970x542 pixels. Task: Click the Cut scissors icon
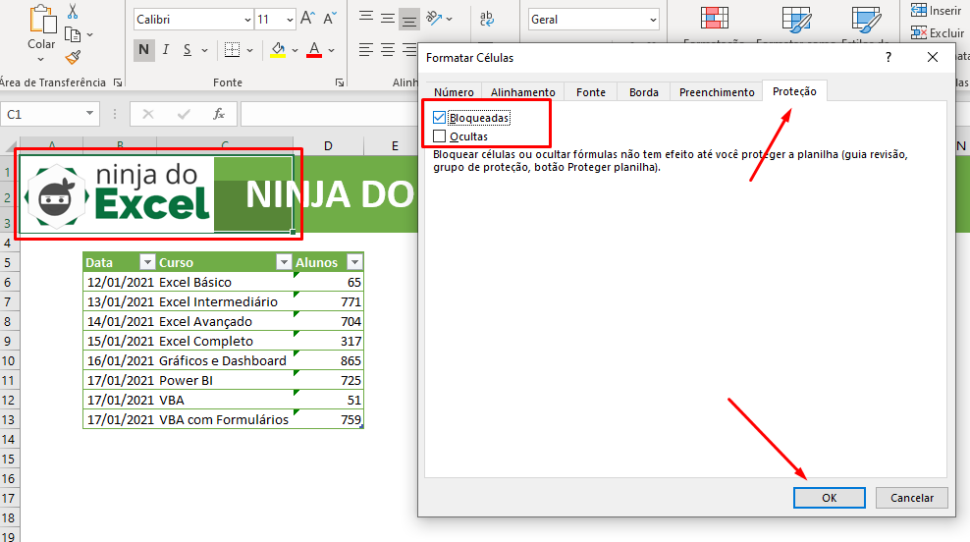point(73,11)
